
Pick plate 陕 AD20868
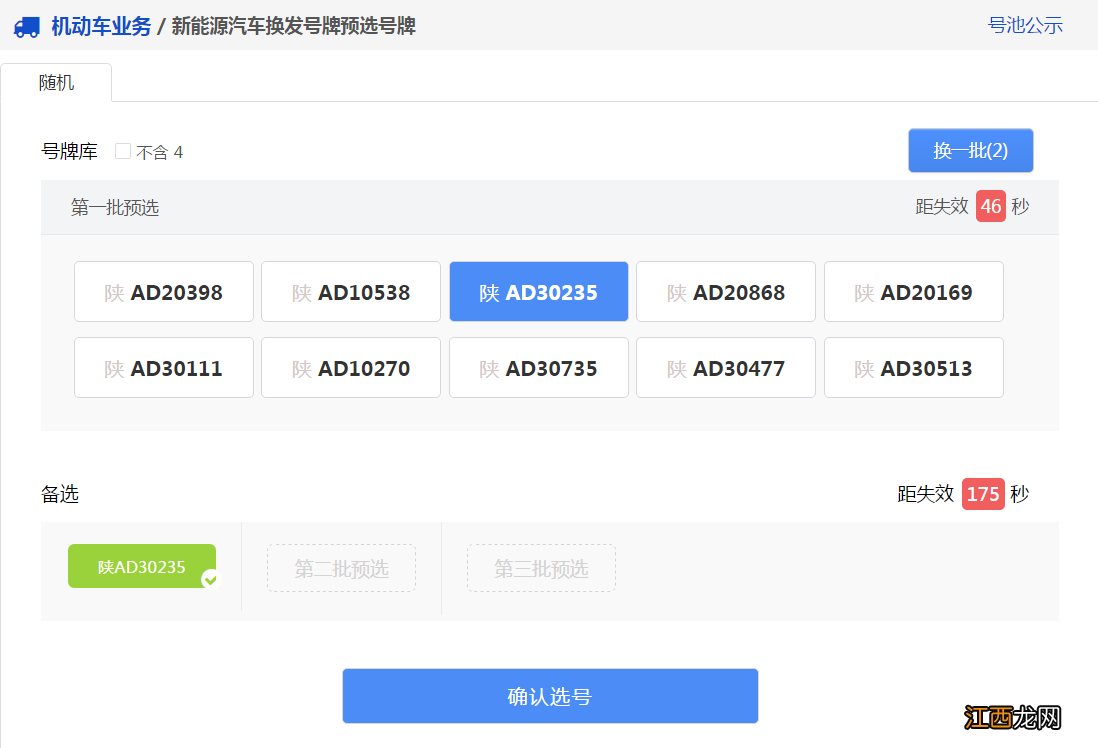click(726, 292)
